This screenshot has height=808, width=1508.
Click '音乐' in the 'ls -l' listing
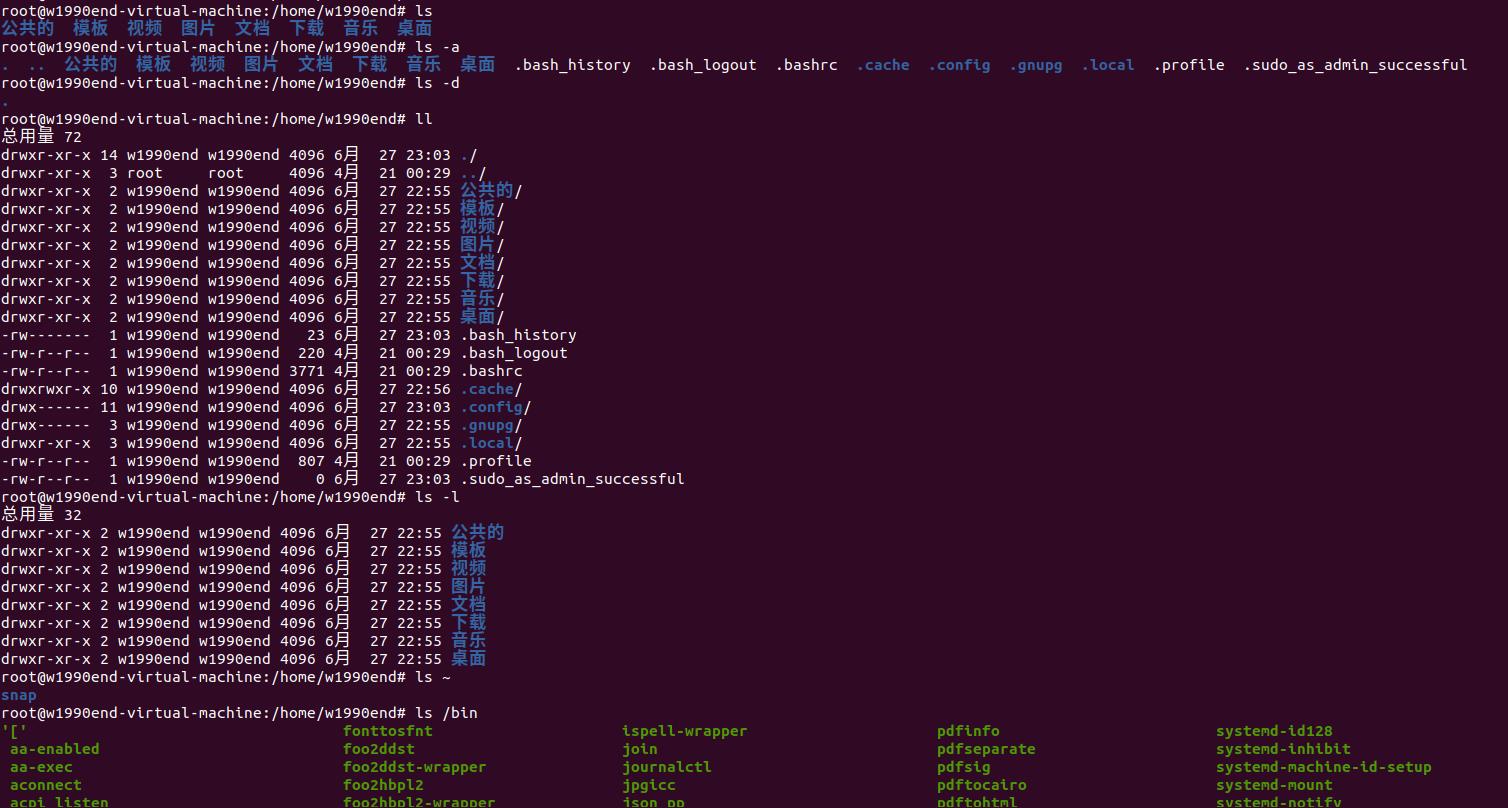[x=468, y=641]
